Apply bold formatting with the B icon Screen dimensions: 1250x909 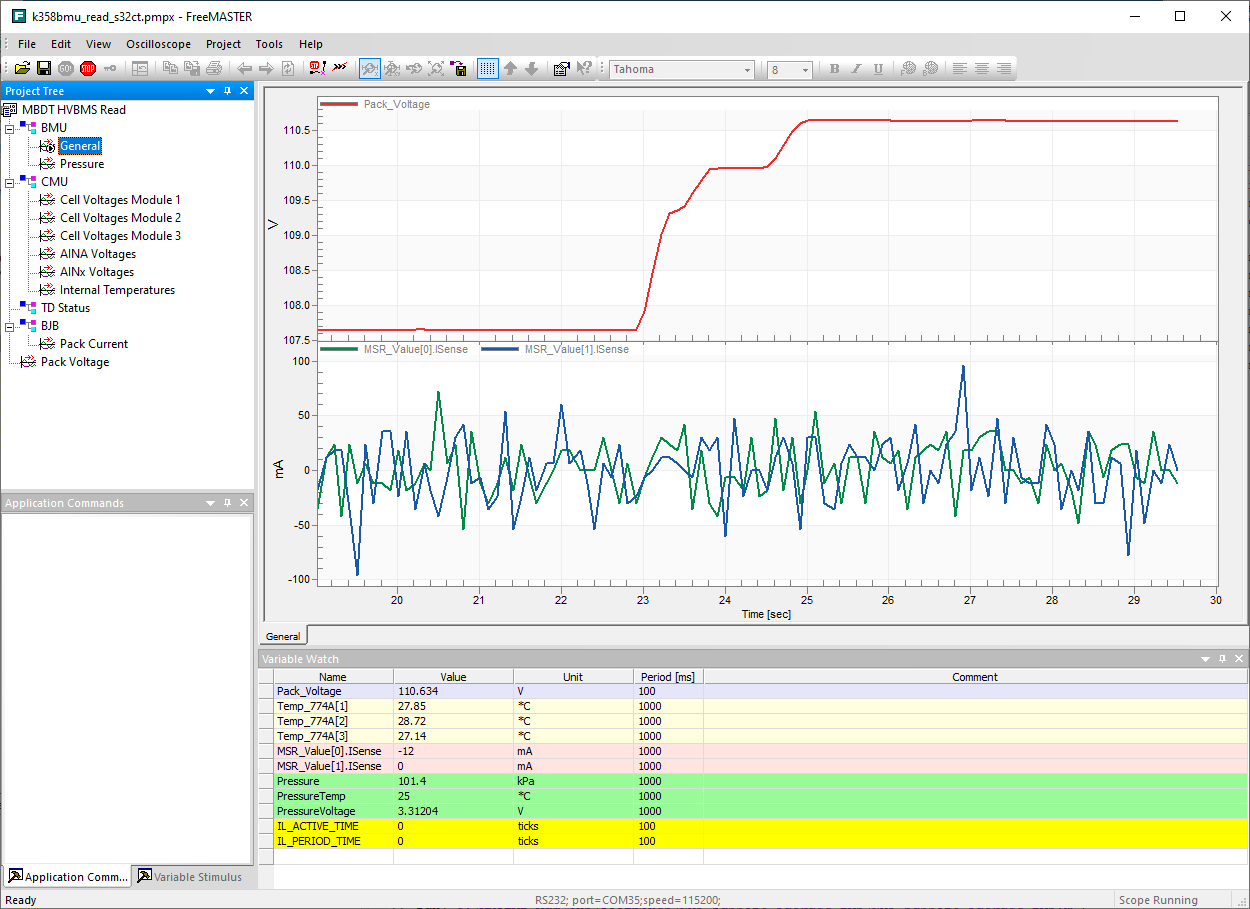pos(833,68)
